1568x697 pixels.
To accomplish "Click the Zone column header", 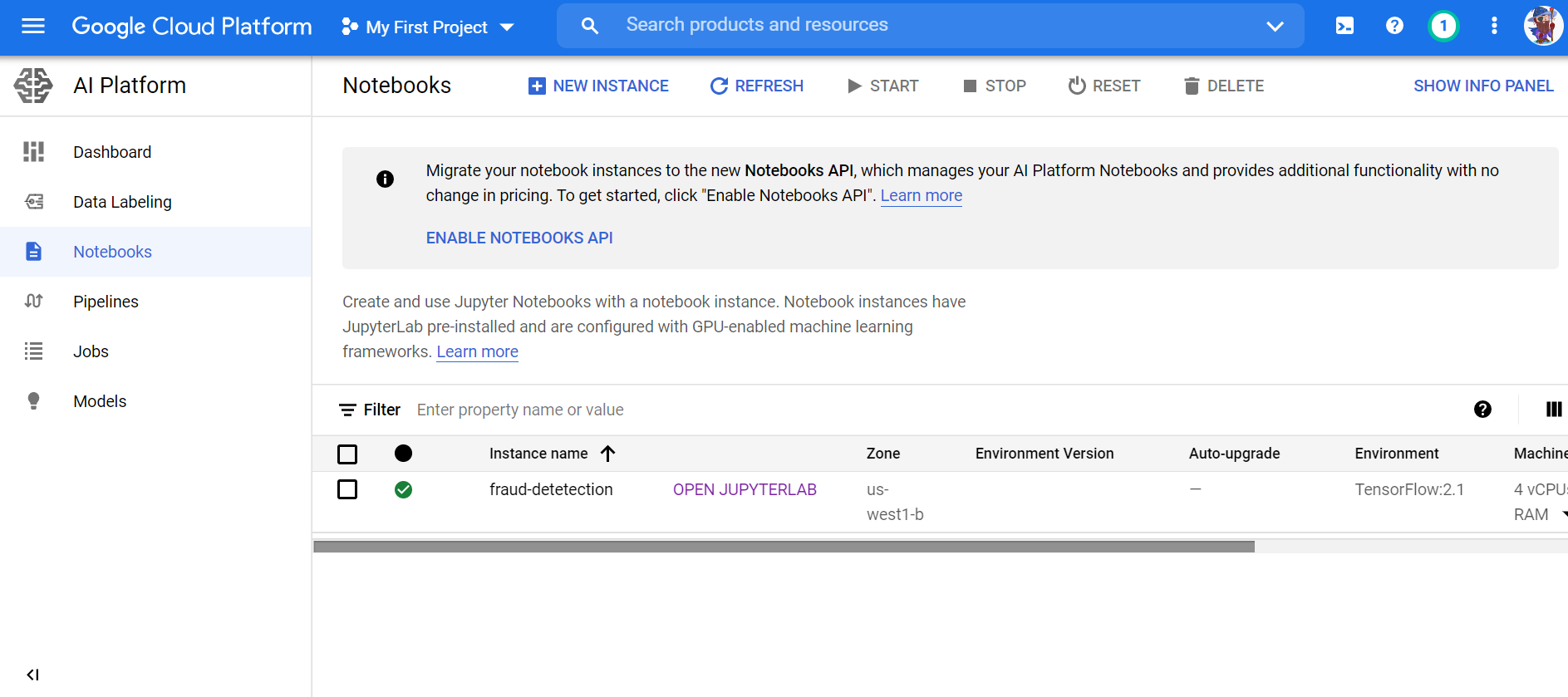I will [883, 454].
